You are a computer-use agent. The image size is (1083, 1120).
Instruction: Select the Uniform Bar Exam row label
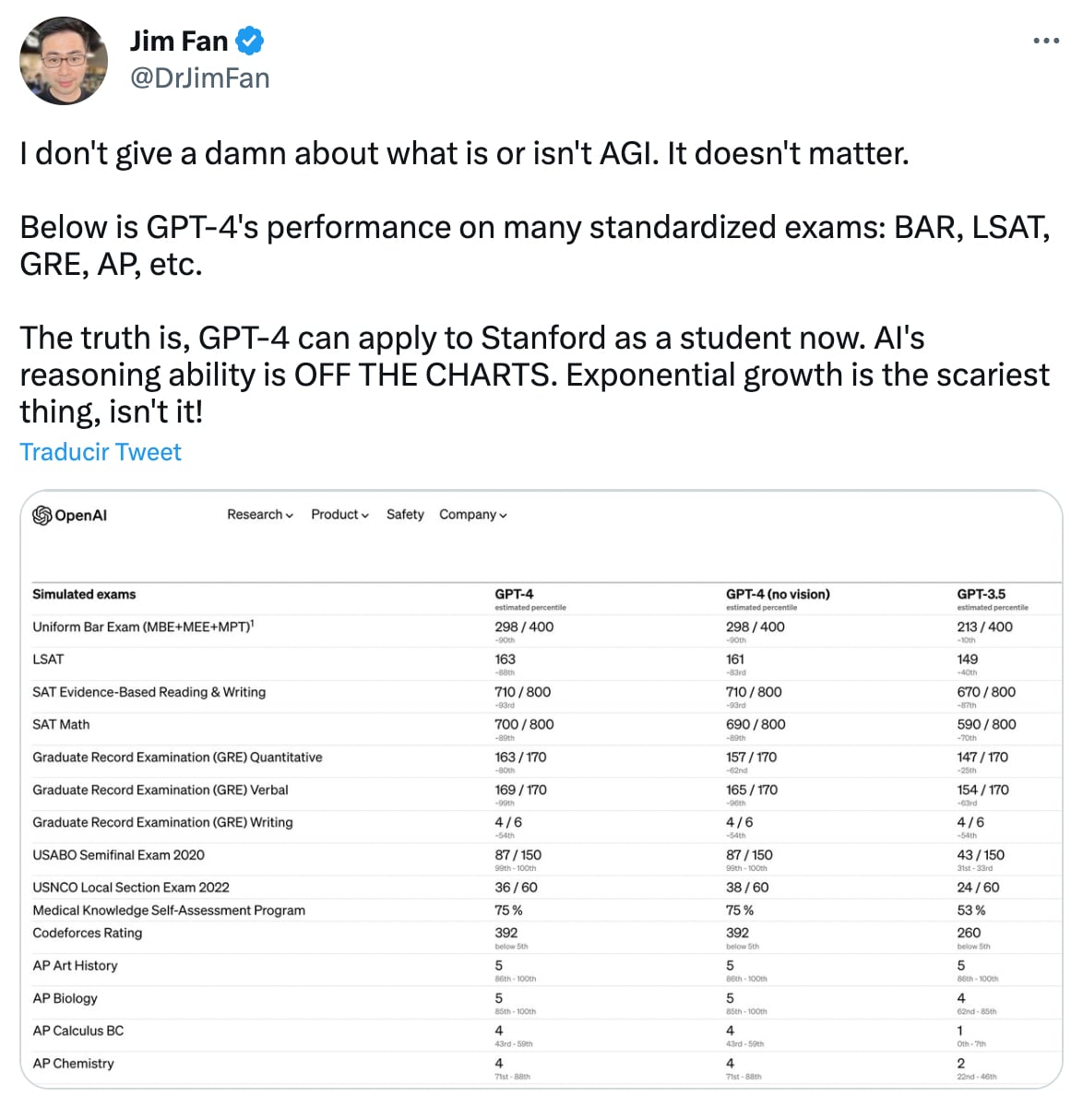click(x=143, y=626)
